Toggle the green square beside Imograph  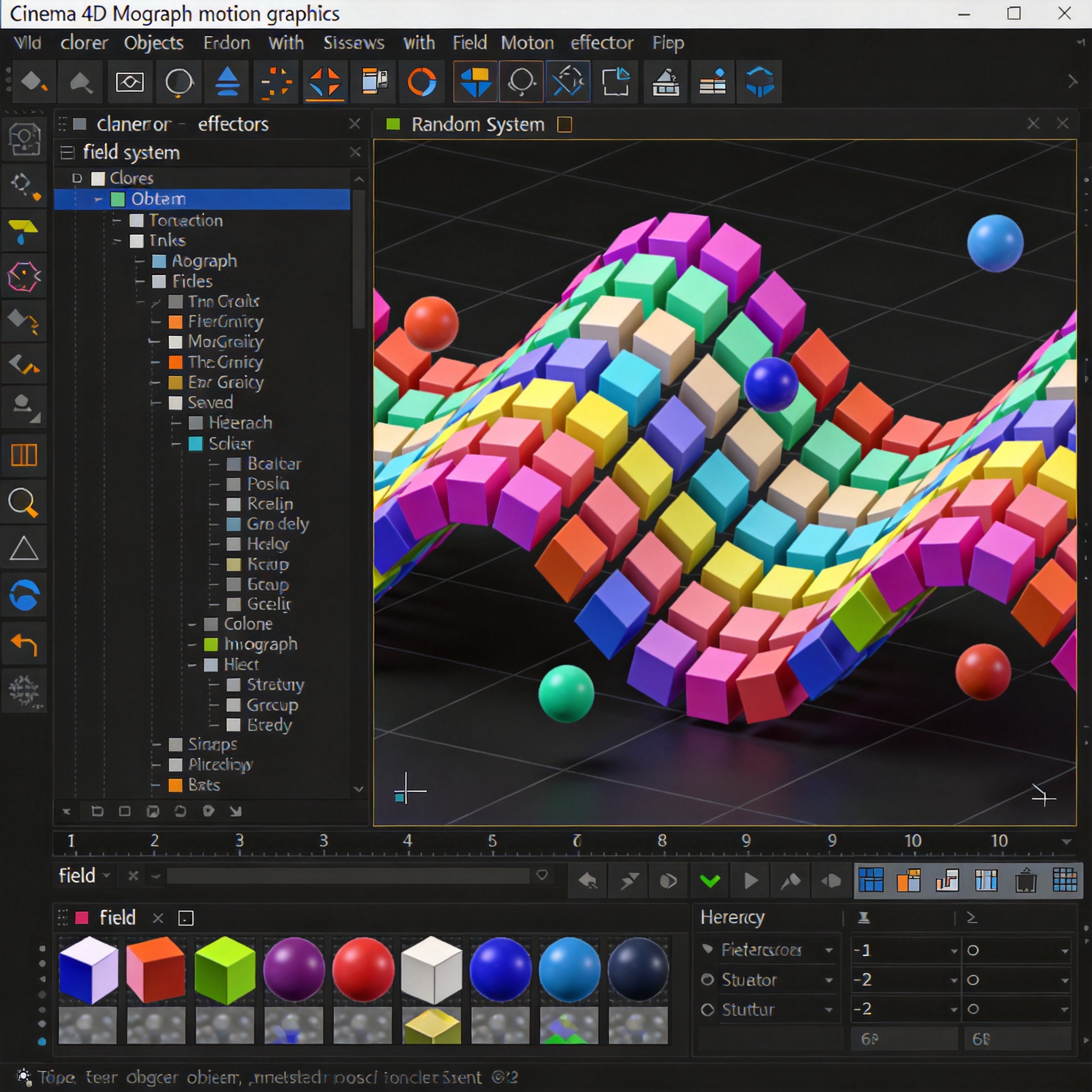pyautogui.click(x=211, y=644)
